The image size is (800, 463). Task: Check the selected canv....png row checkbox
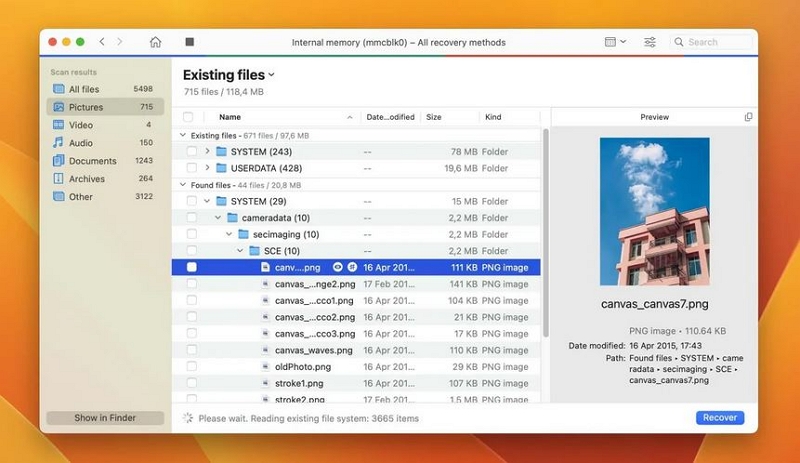191,267
